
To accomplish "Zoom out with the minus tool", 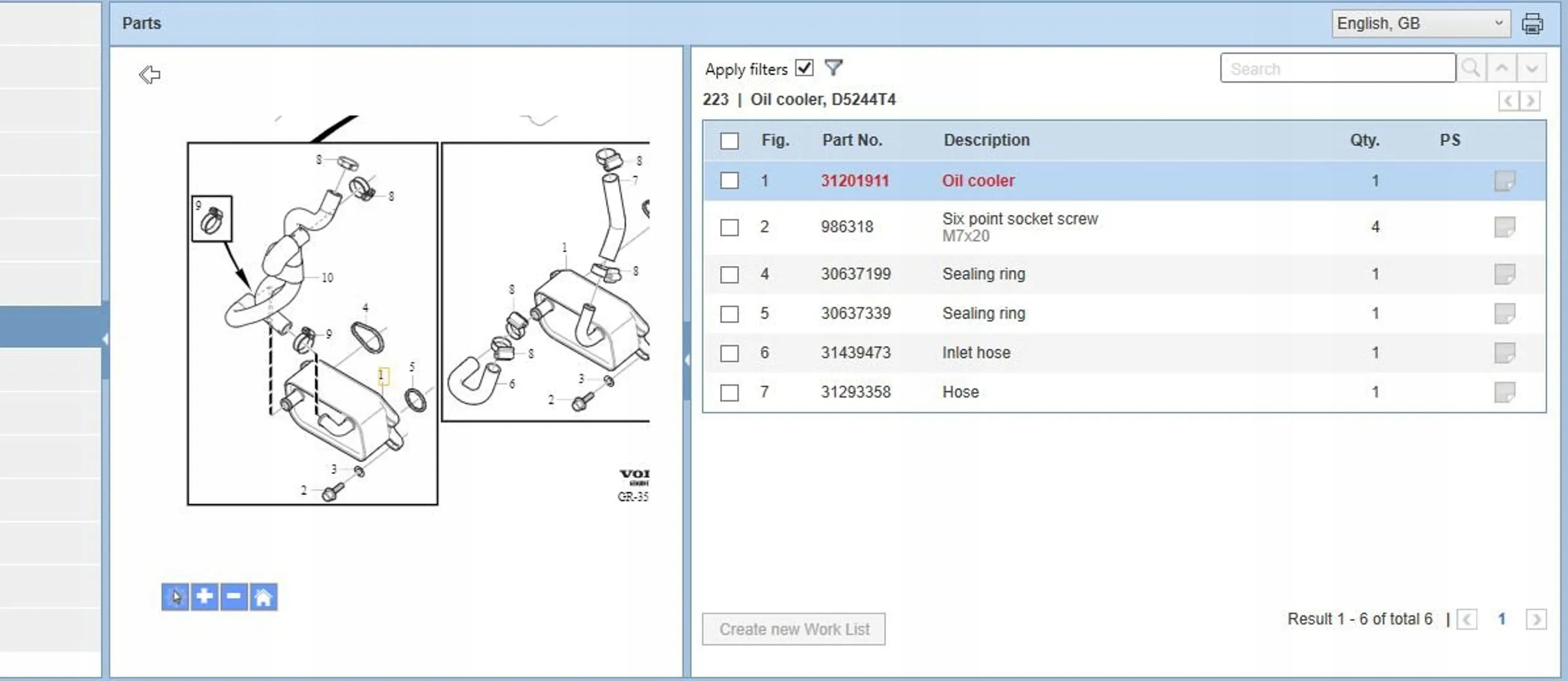I will pos(233,596).
